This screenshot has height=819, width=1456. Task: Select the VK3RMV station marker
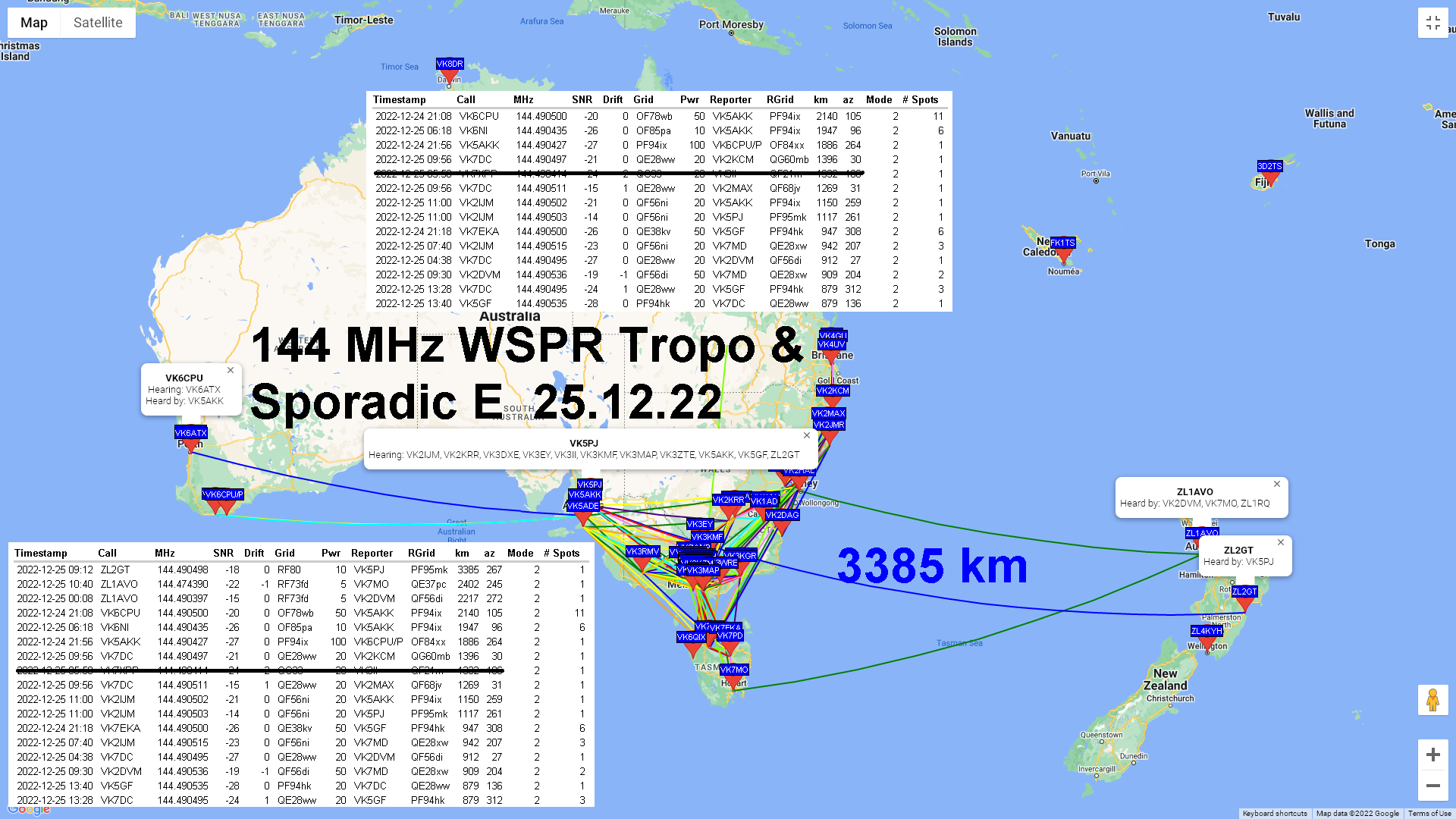pos(642,551)
